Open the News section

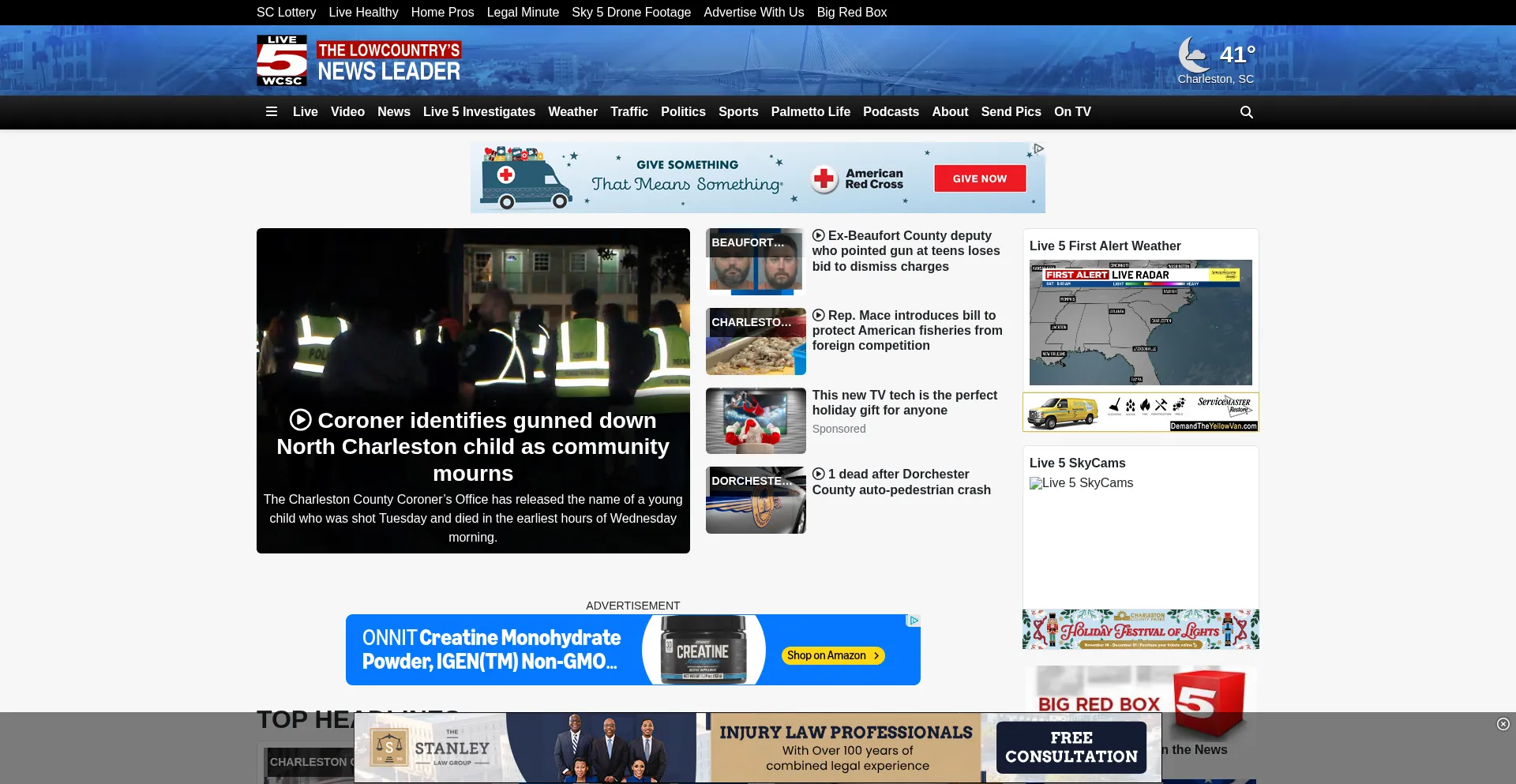tap(393, 112)
